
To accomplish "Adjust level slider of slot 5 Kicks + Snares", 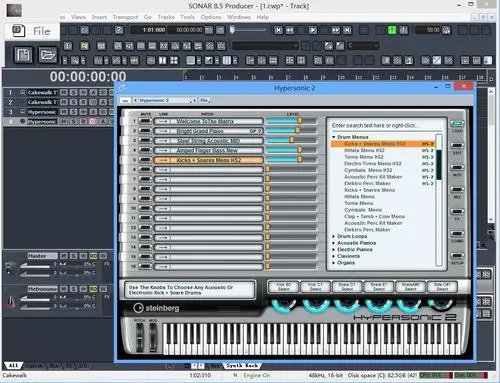I will (x=300, y=159).
